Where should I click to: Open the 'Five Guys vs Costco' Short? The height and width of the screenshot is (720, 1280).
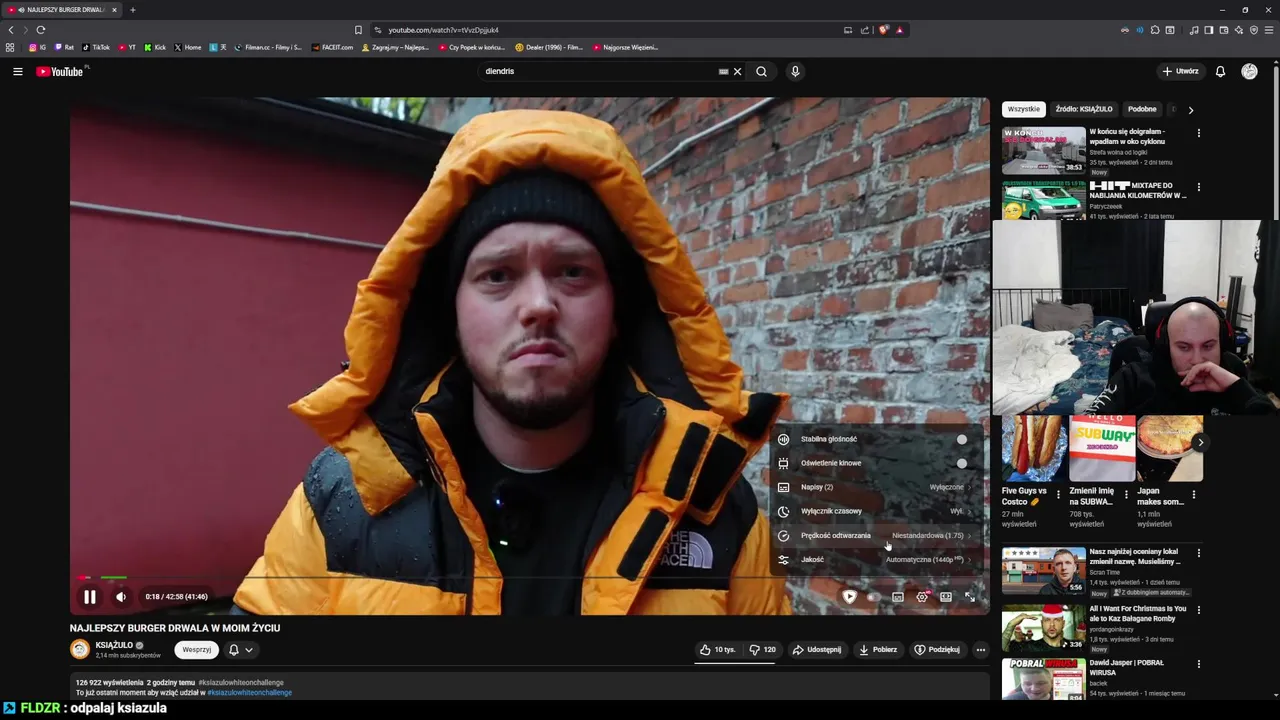pyautogui.click(x=1034, y=449)
